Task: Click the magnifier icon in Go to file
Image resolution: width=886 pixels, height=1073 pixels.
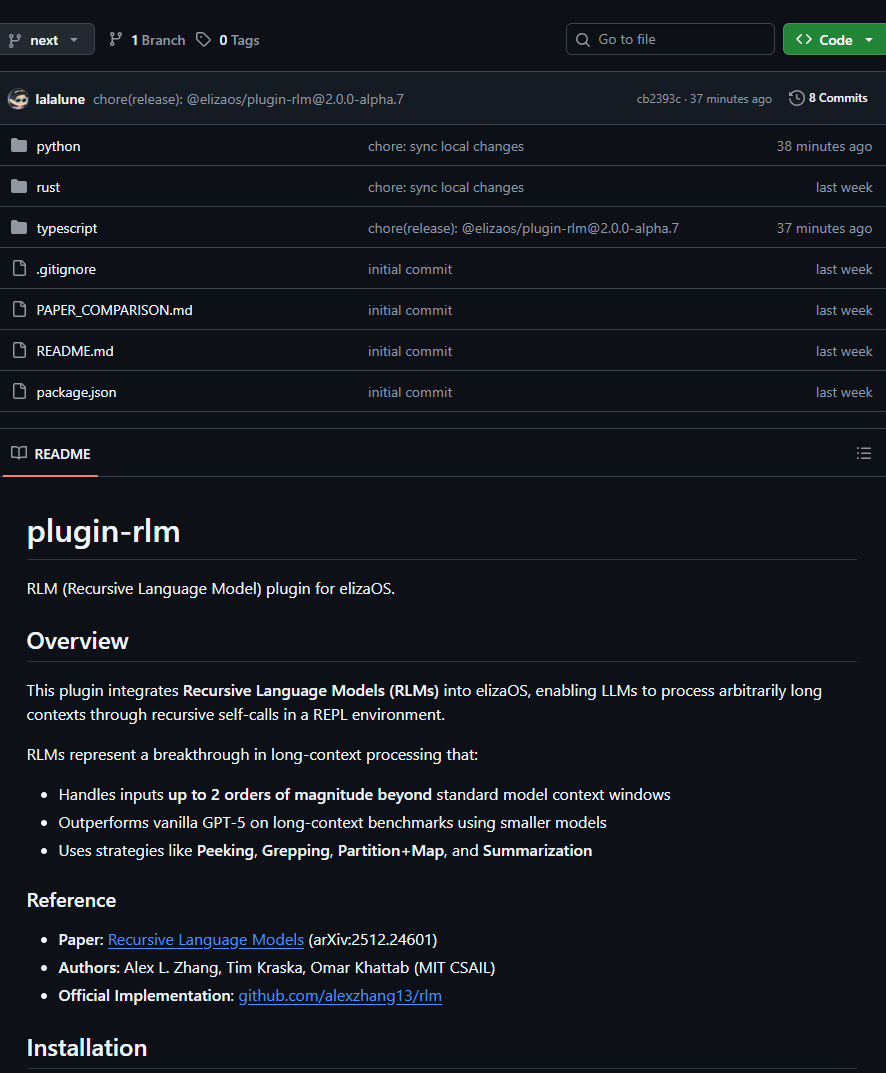Action: [x=583, y=40]
